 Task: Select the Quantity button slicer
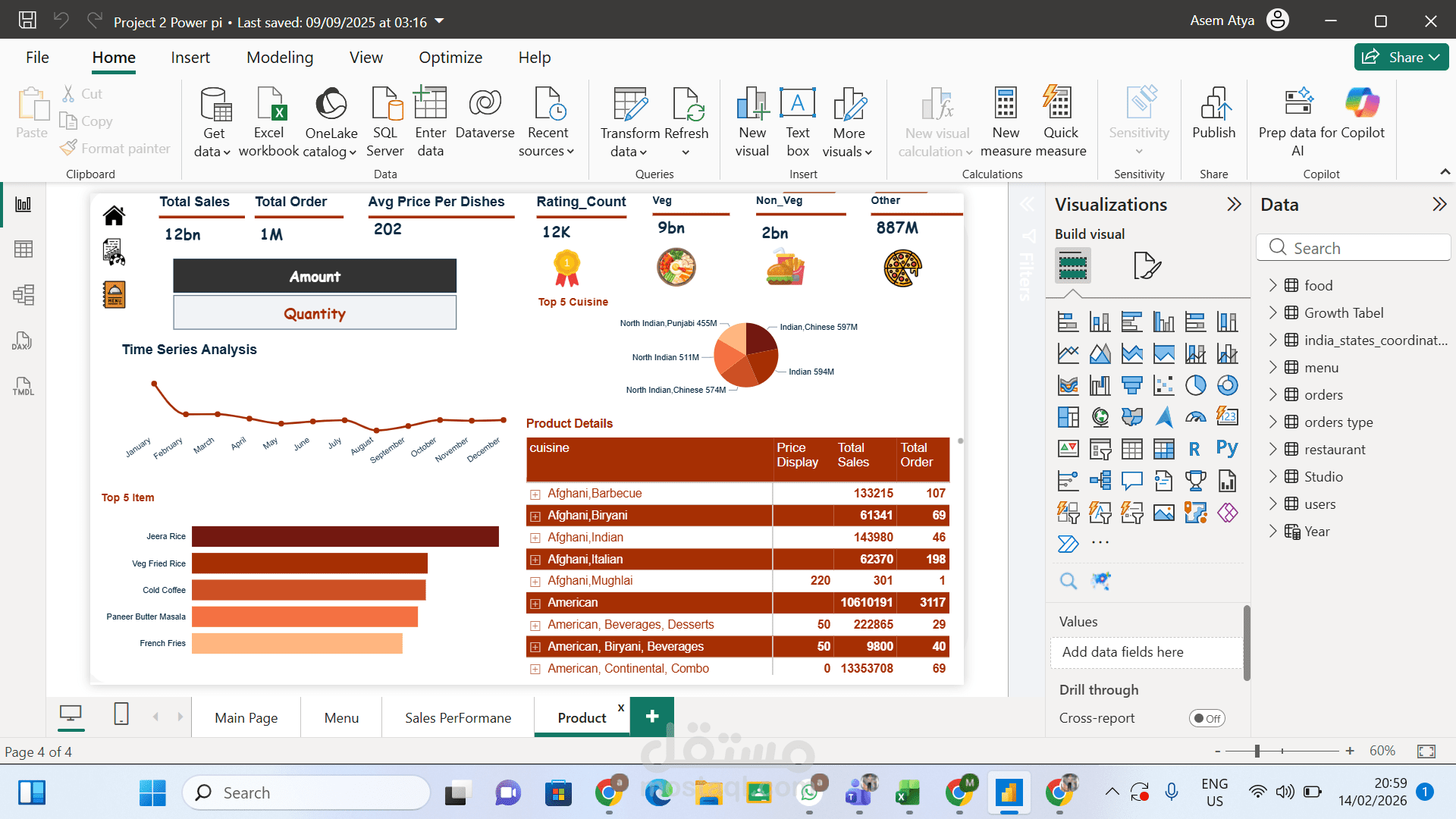315,313
